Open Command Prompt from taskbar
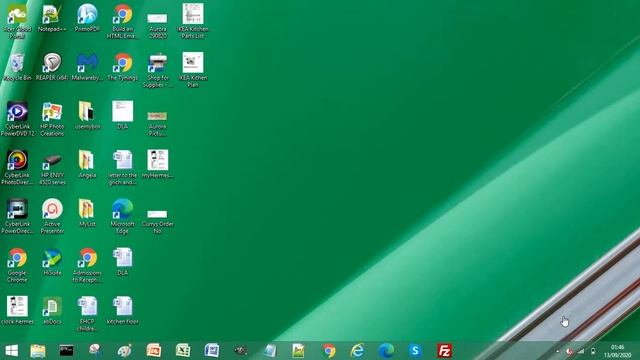The width and height of the screenshot is (640, 360). 67,351
